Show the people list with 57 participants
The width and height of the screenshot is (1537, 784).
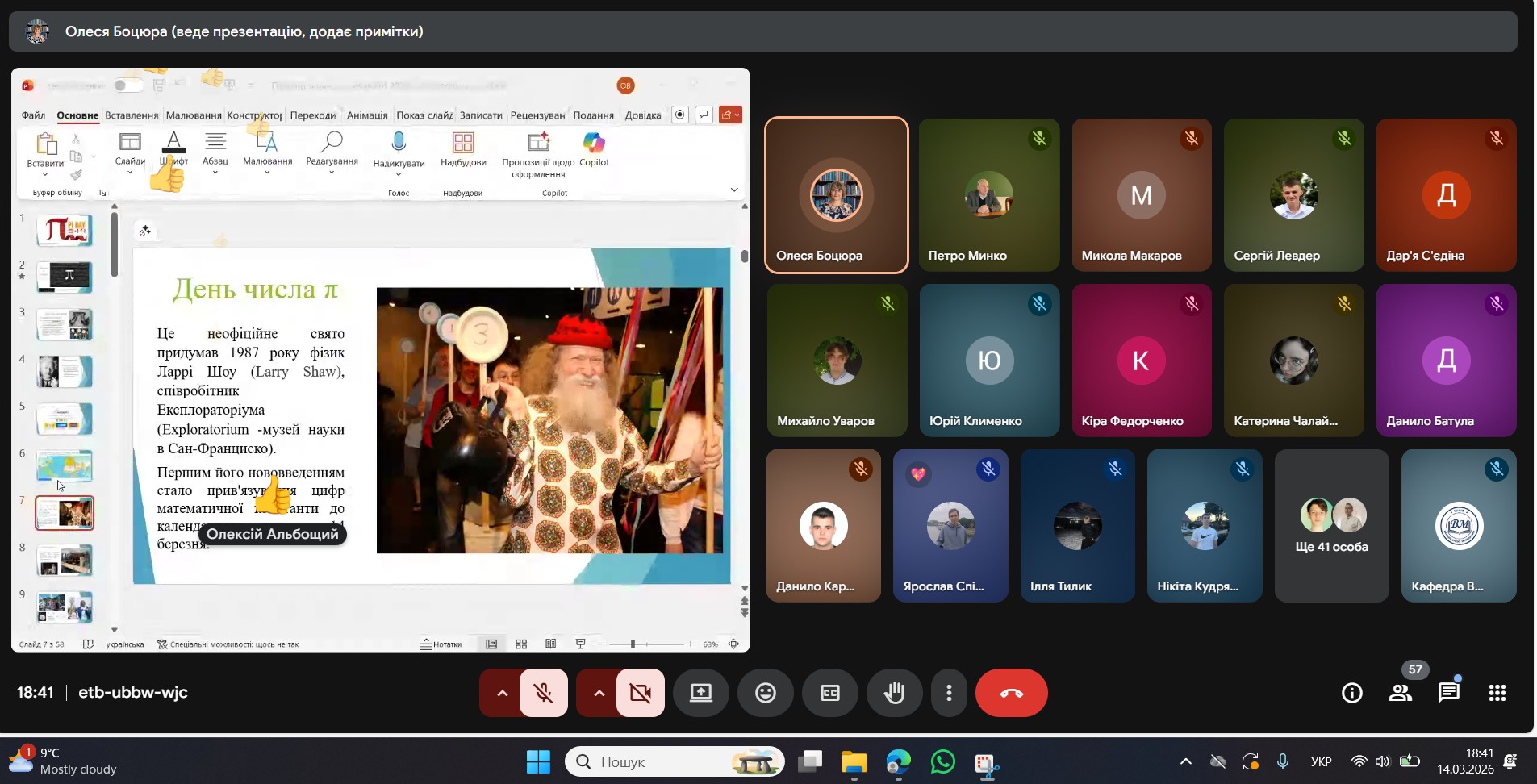[1401, 693]
